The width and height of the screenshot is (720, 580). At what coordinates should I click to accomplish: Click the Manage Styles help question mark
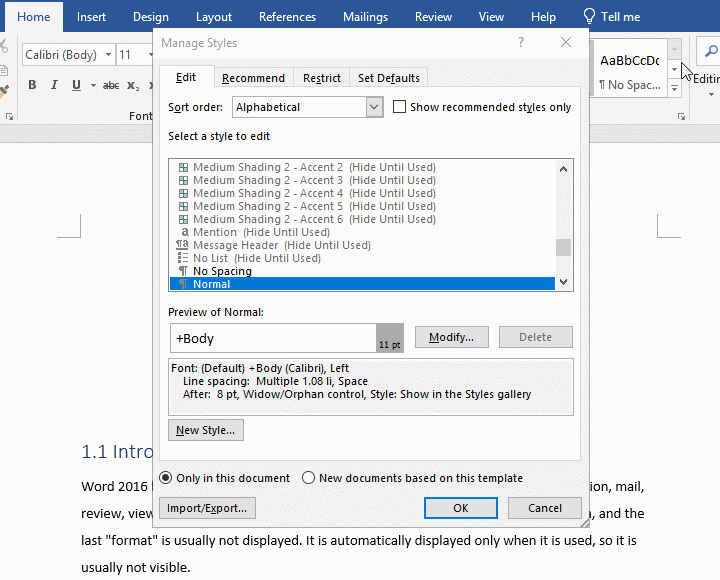(521, 42)
